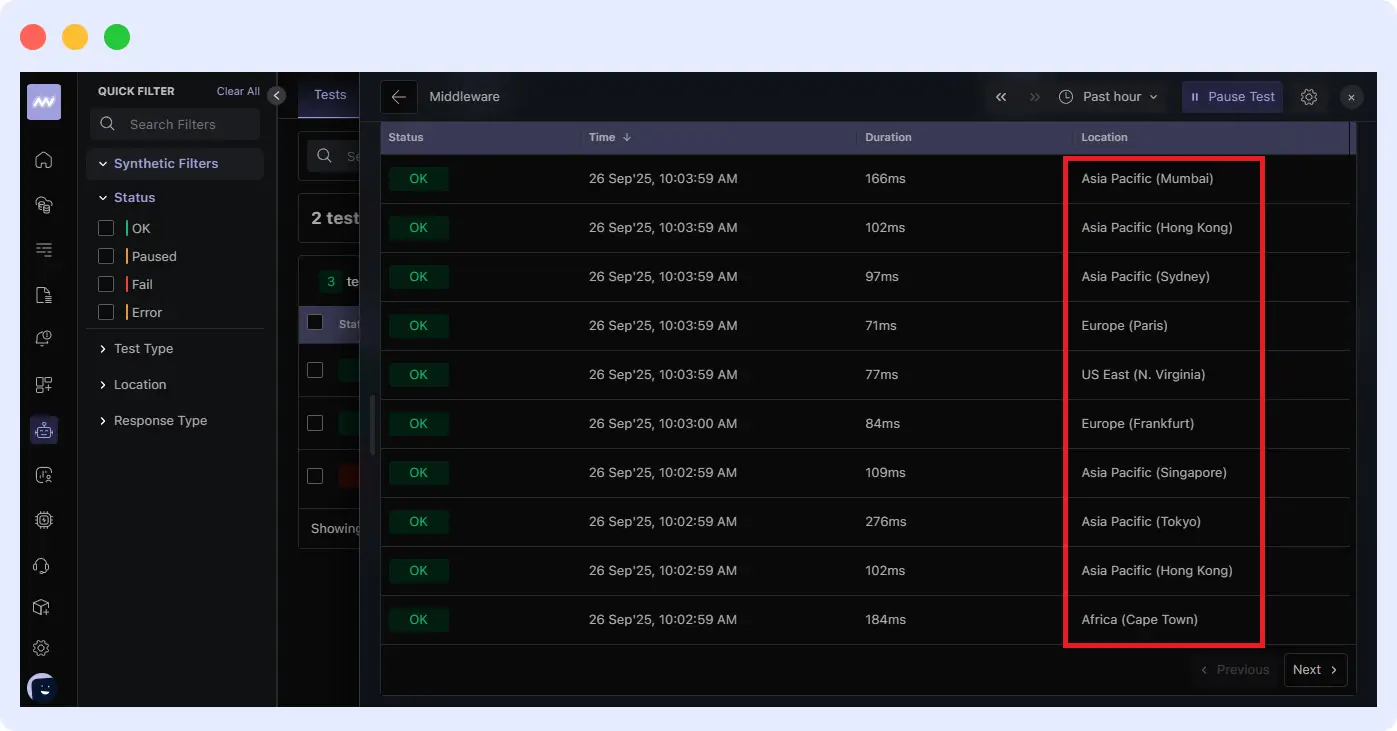This screenshot has height=731, width=1397.
Task: Open the Dashboard builder grid icon
Action: tap(43, 384)
